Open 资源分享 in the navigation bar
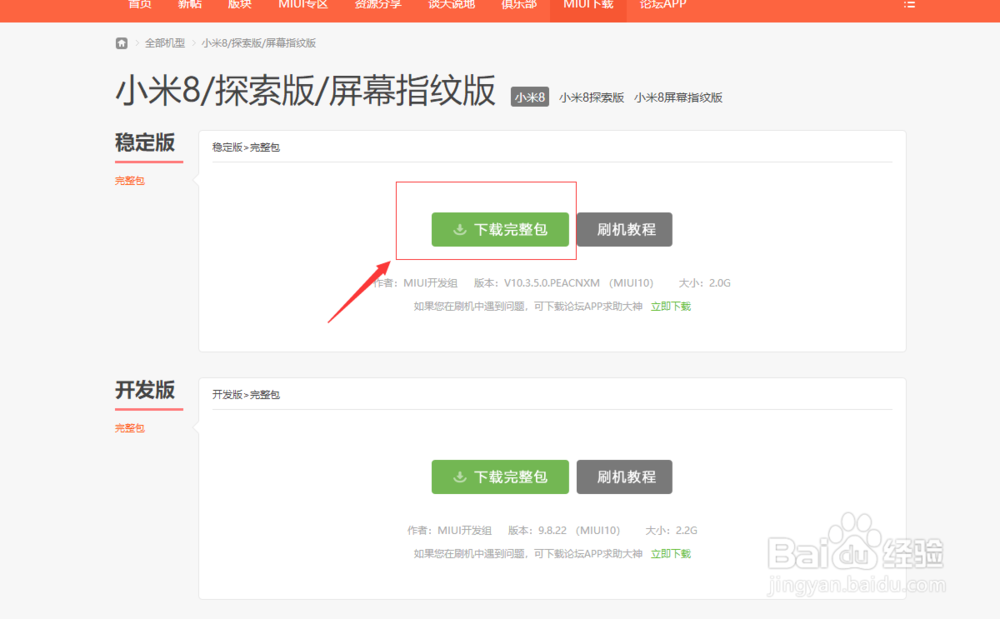Image resolution: width=1000 pixels, height=619 pixels. point(377,4)
